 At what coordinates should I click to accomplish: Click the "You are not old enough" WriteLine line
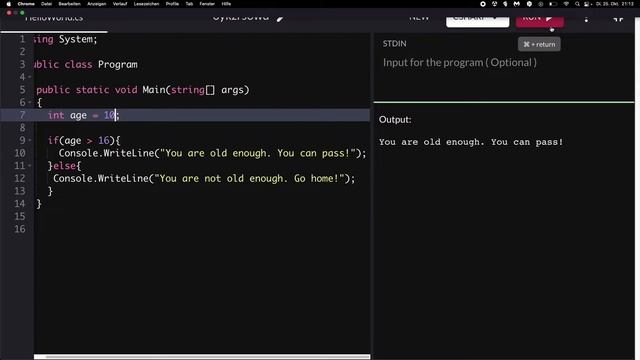point(204,178)
